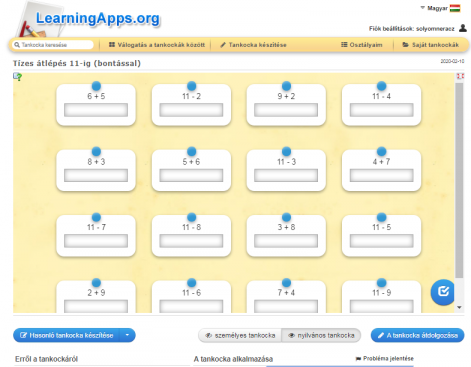Click the blue pin on 3 + 8 card
Image resolution: width=471 pixels, height=367 pixels.
tap(286, 217)
